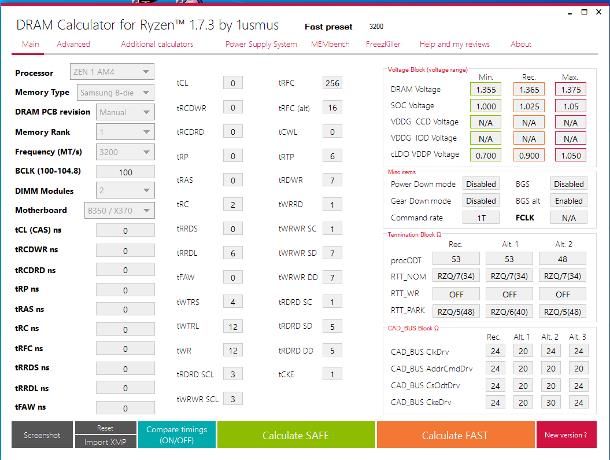
Task: Click the BCLK (100-104.8) input field
Action: pos(126,172)
